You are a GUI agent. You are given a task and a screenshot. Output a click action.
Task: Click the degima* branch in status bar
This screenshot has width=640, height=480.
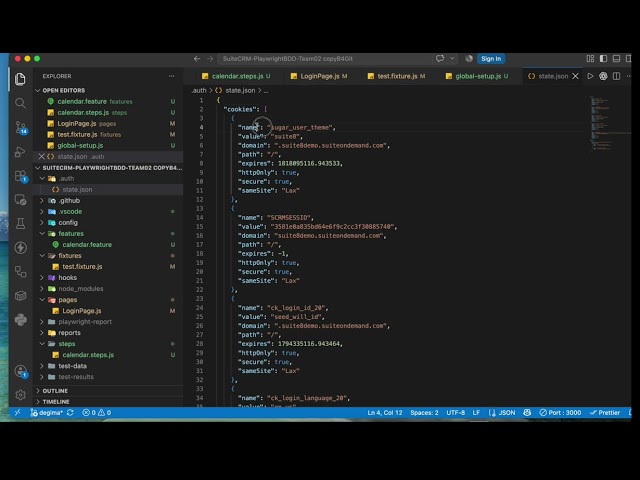tap(47, 413)
